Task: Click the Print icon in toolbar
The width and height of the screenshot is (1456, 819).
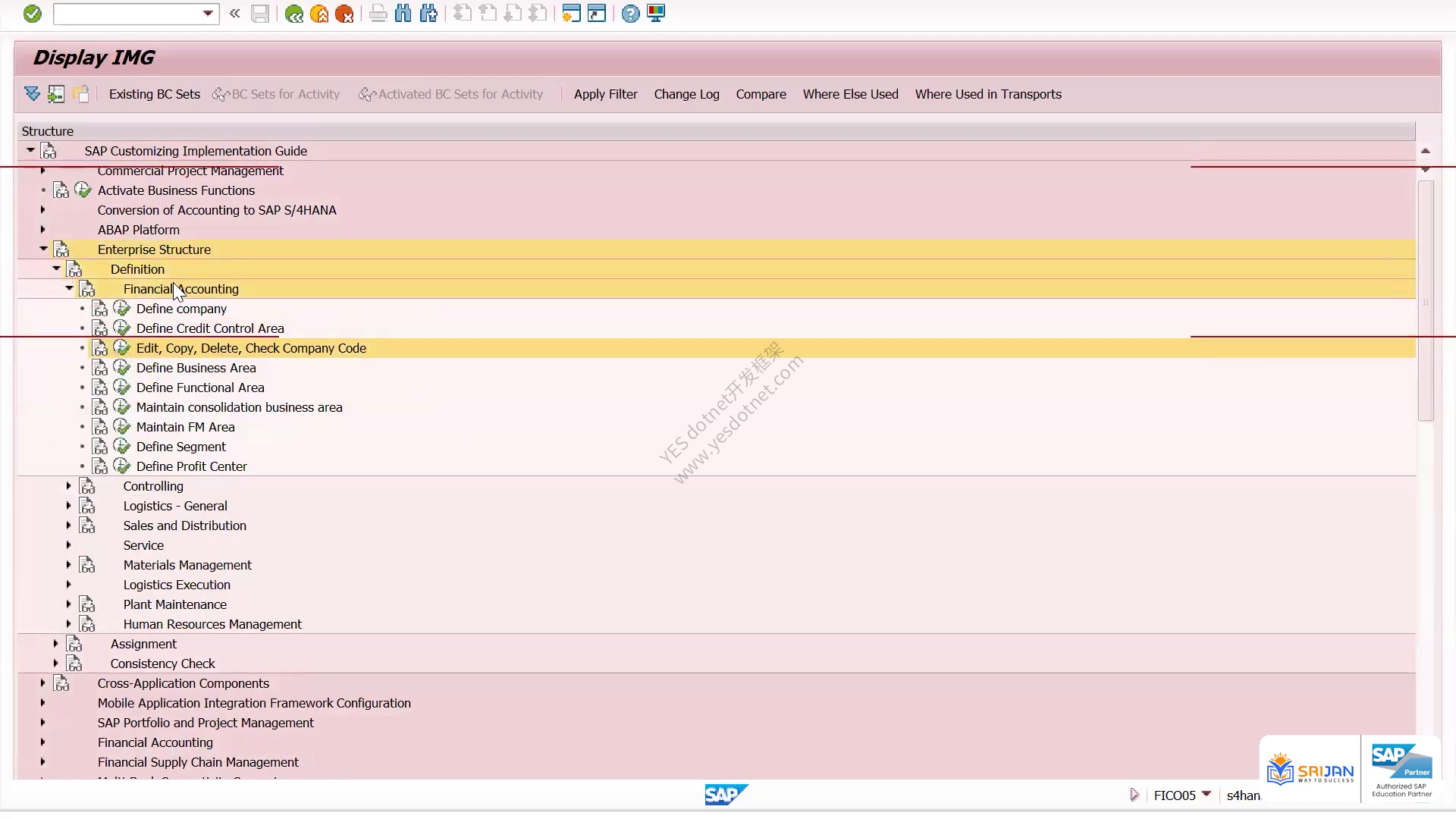Action: [x=378, y=14]
